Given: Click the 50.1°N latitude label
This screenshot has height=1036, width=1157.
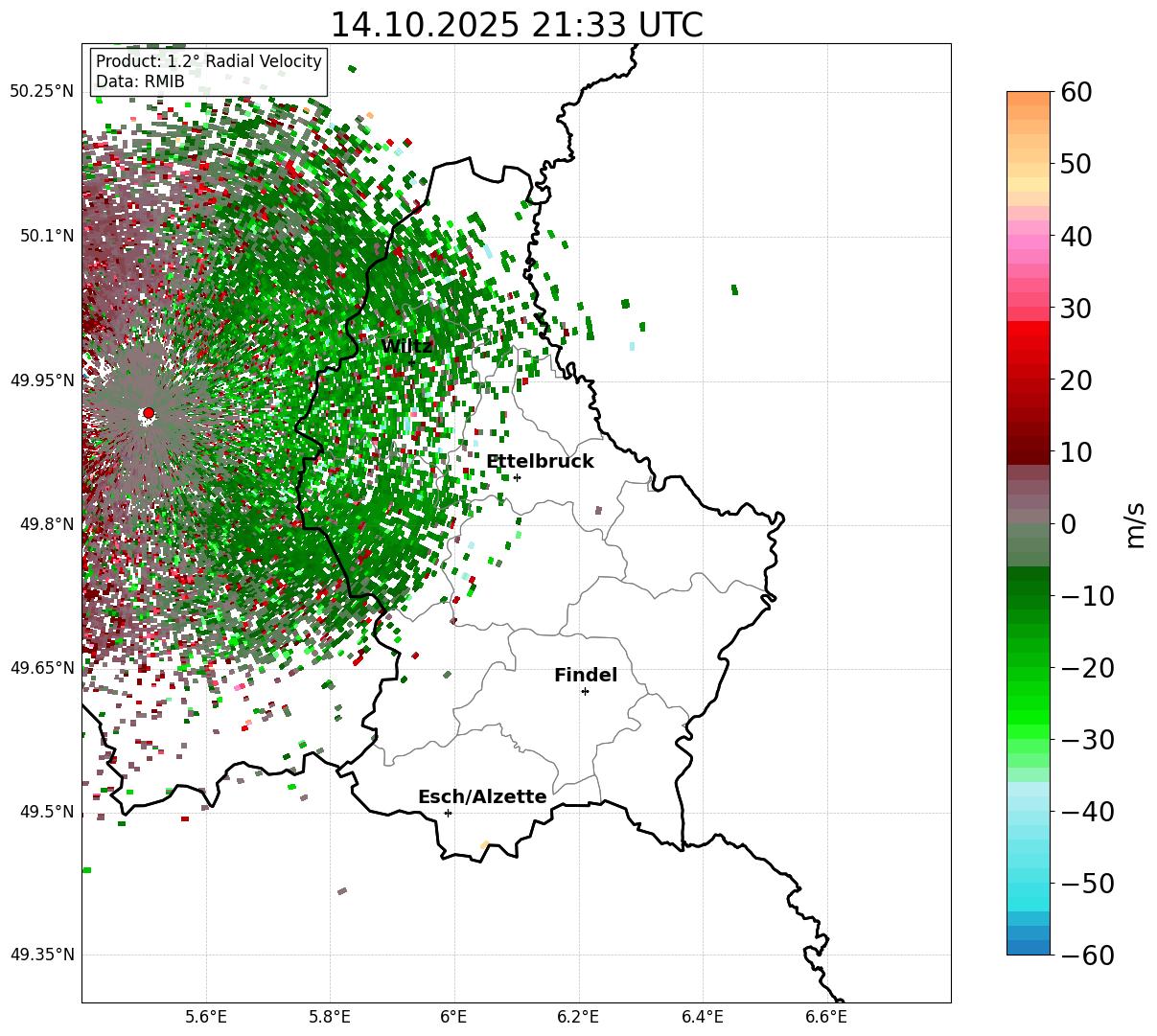Looking at the screenshot, I should [x=47, y=237].
